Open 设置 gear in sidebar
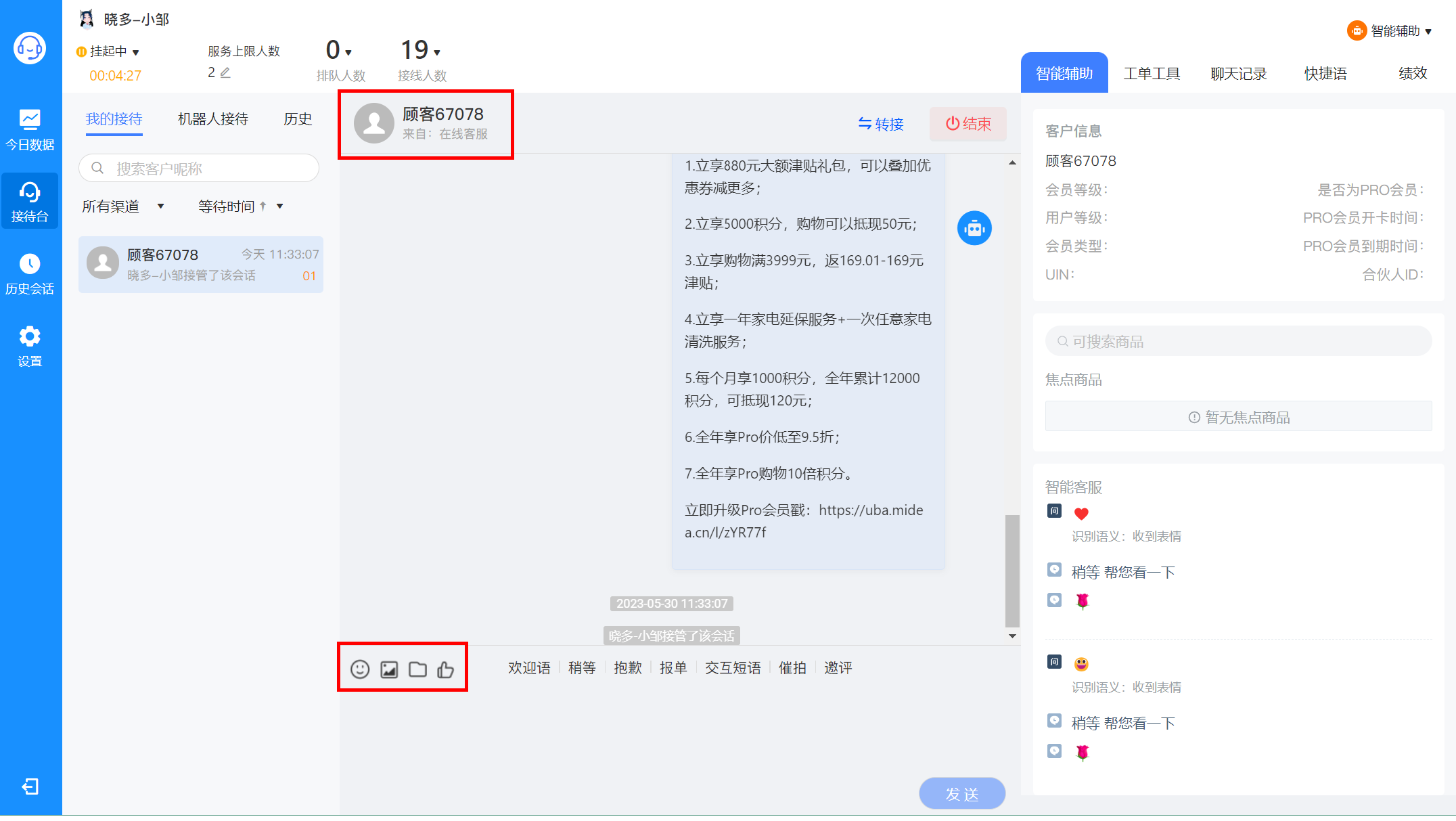This screenshot has height=821, width=1456. point(30,346)
